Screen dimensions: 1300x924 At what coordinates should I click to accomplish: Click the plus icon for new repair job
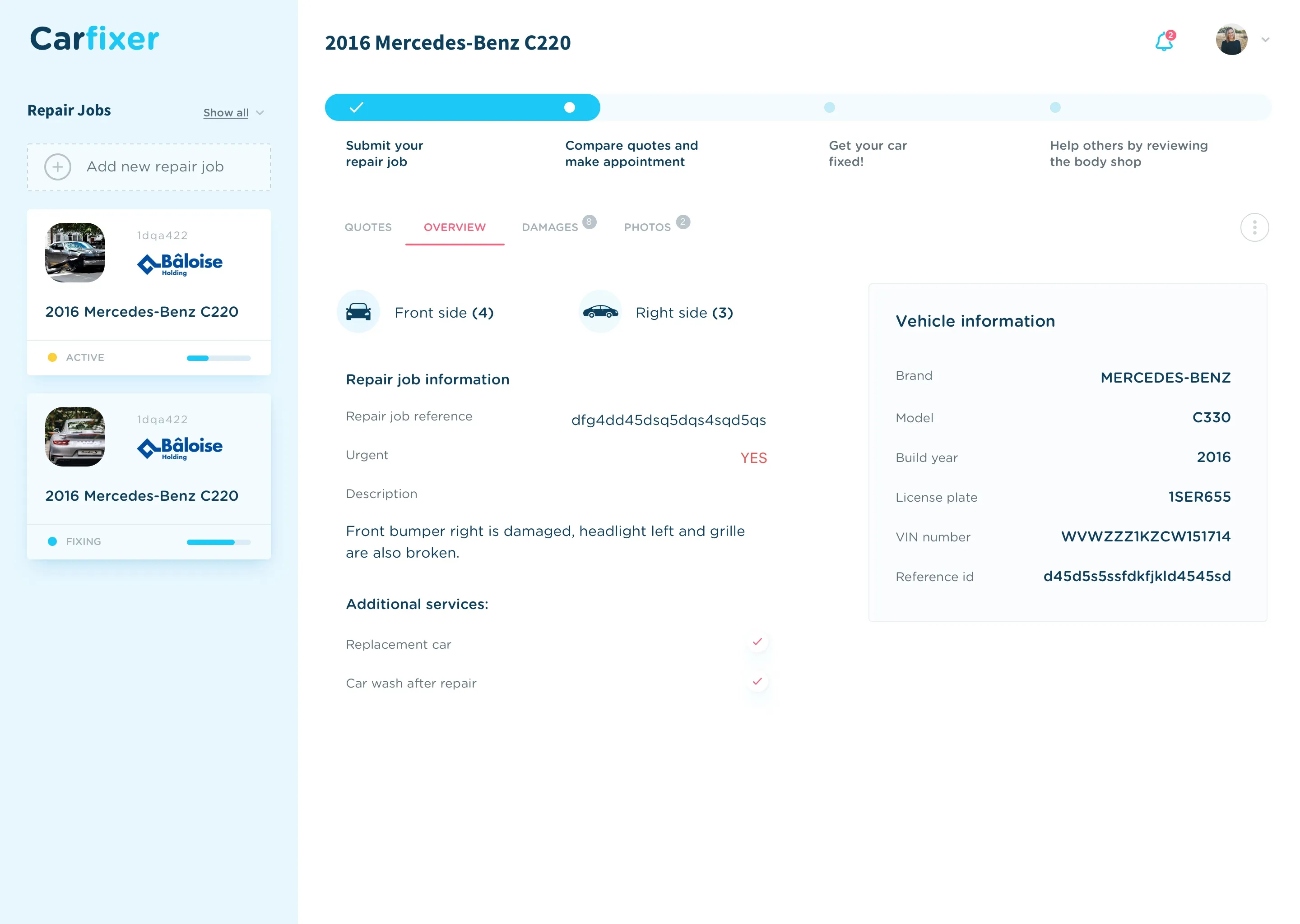pyautogui.click(x=57, y=166)
